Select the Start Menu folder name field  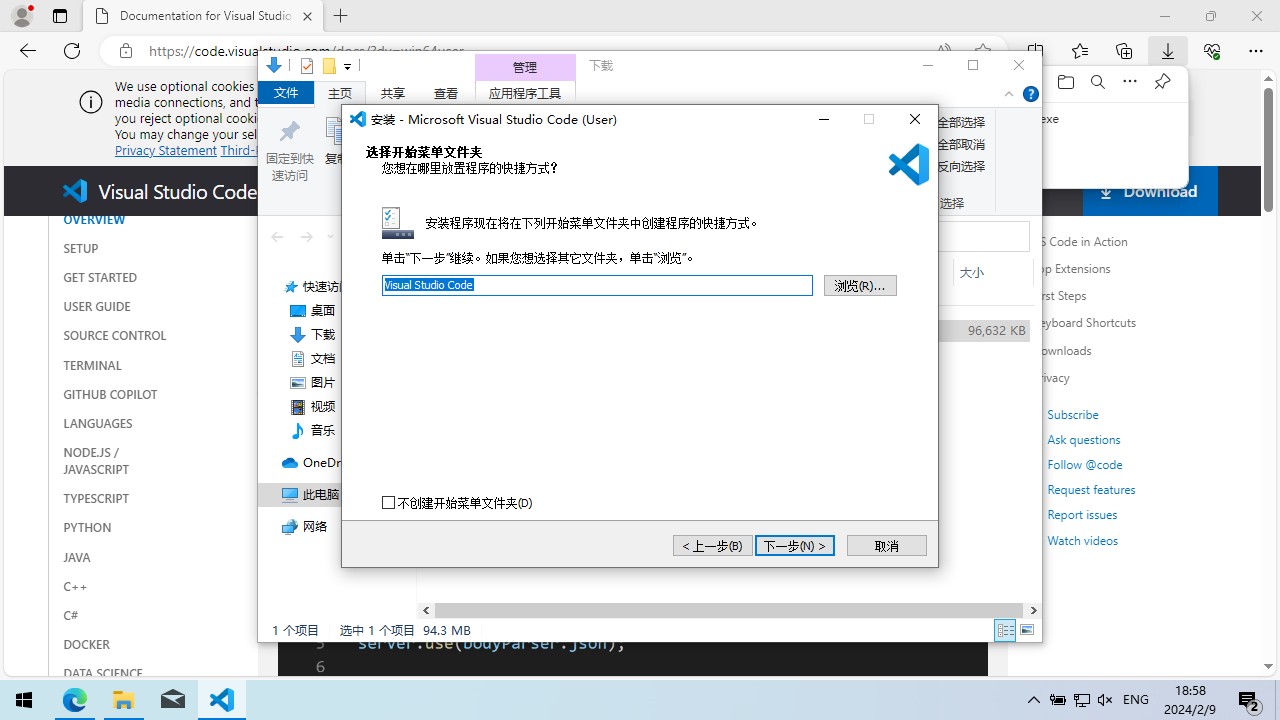[597, 285]
